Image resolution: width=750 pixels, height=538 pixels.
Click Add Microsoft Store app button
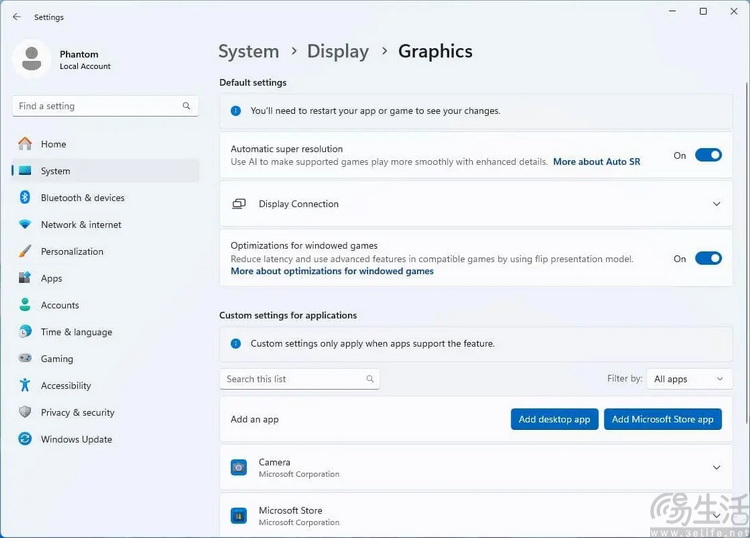point(662,419)
